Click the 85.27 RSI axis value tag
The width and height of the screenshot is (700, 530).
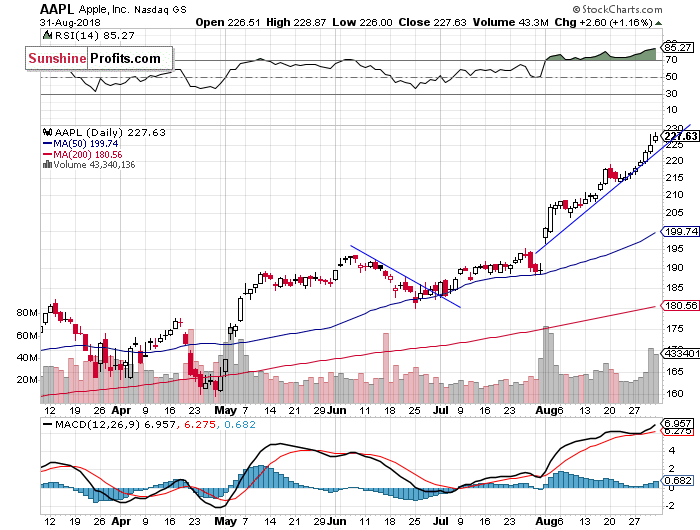[678, 47]
